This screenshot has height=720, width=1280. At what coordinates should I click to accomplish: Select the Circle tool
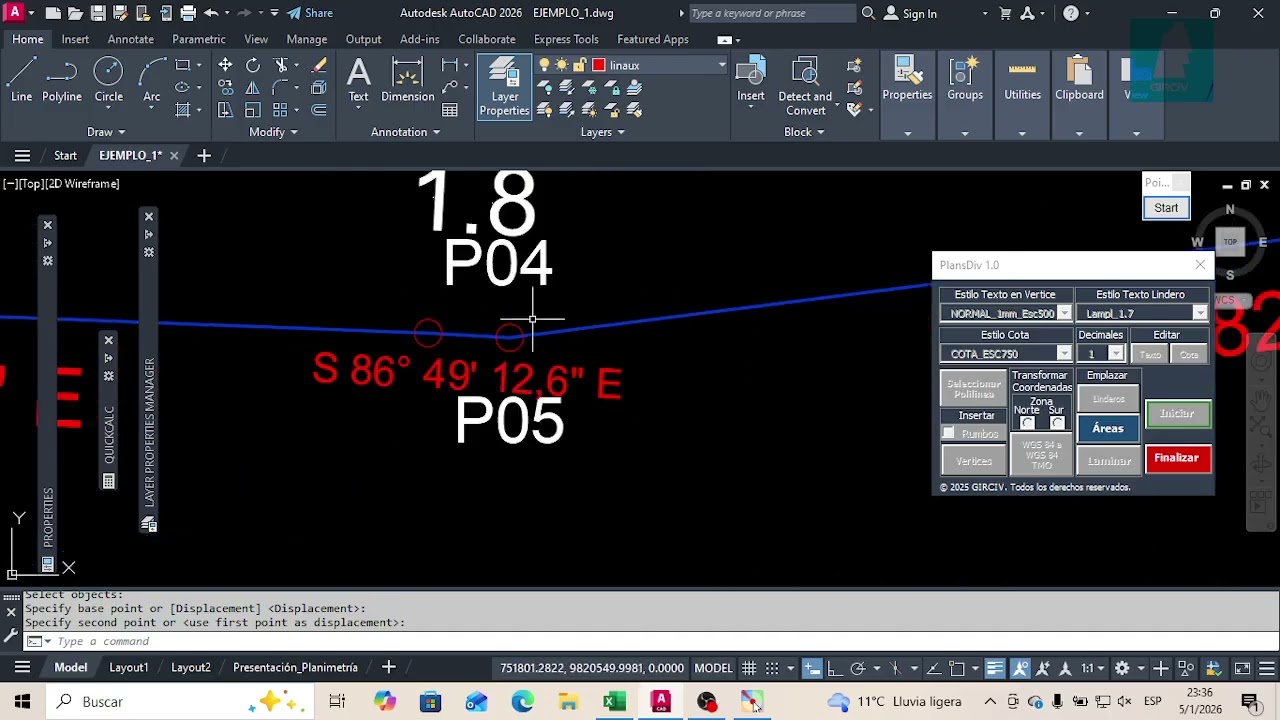pyautogui.click(x=108, y=80)
